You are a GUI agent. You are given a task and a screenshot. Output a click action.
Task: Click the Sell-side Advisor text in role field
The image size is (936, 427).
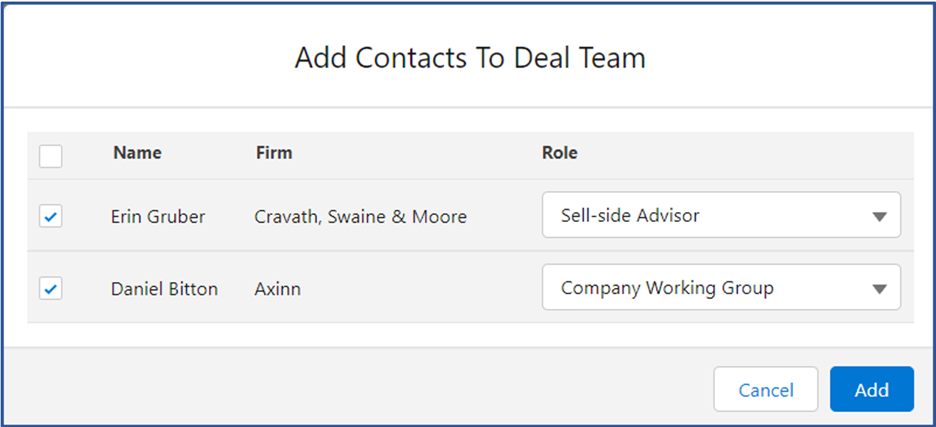[630, 215]
